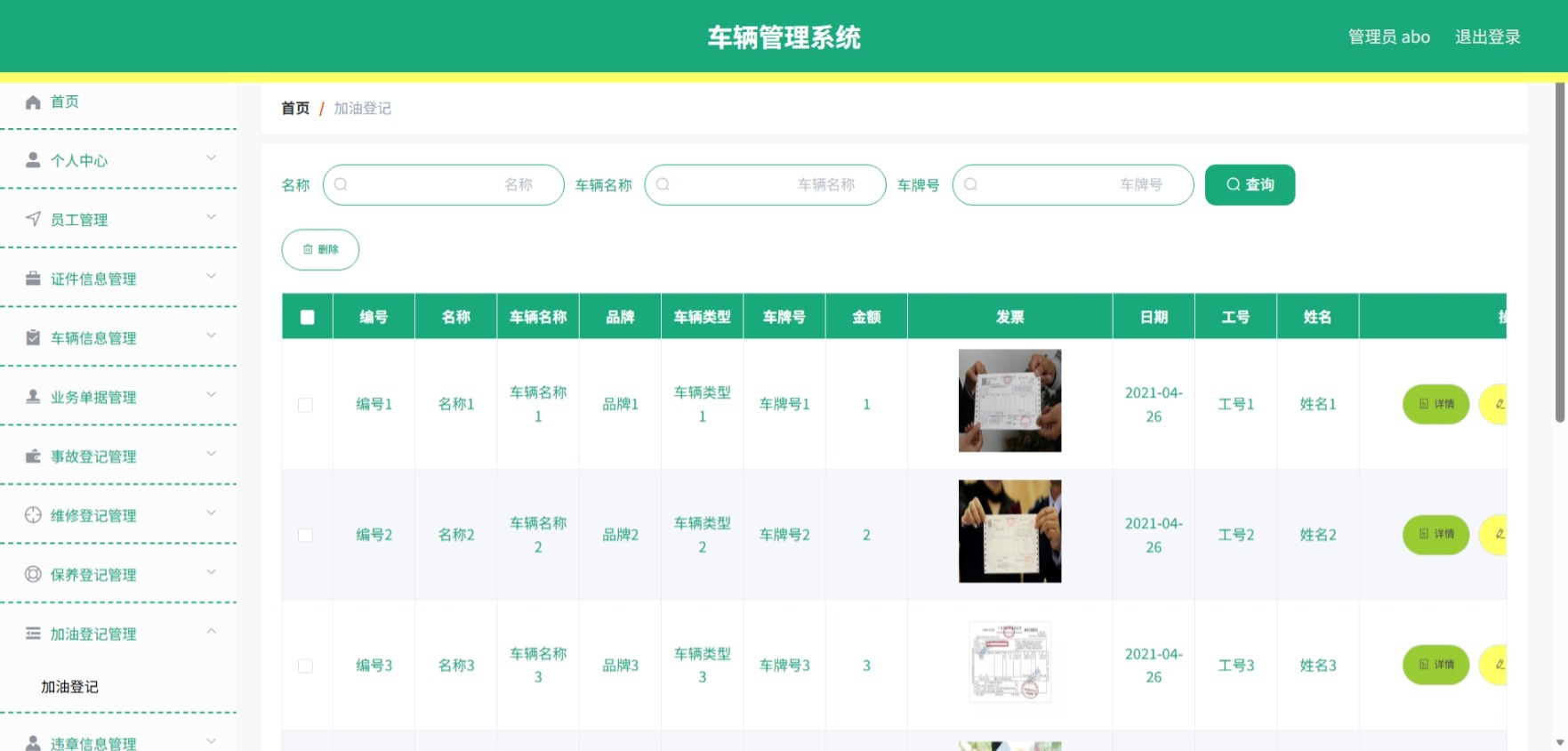
Task: Expand the 业务单据管理 chevron
Action: pyautogui.click(x=212, y=394)
